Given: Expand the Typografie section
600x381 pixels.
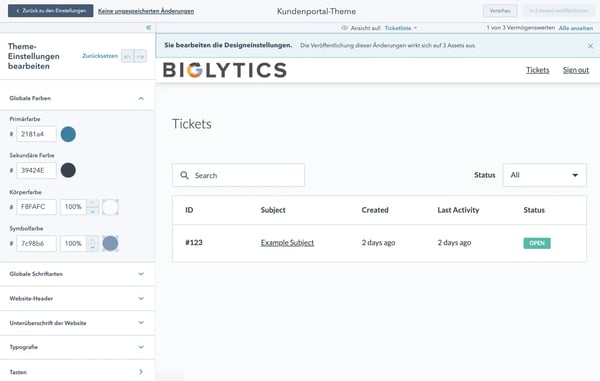Looking at the screenshot, I should point(77,347).
